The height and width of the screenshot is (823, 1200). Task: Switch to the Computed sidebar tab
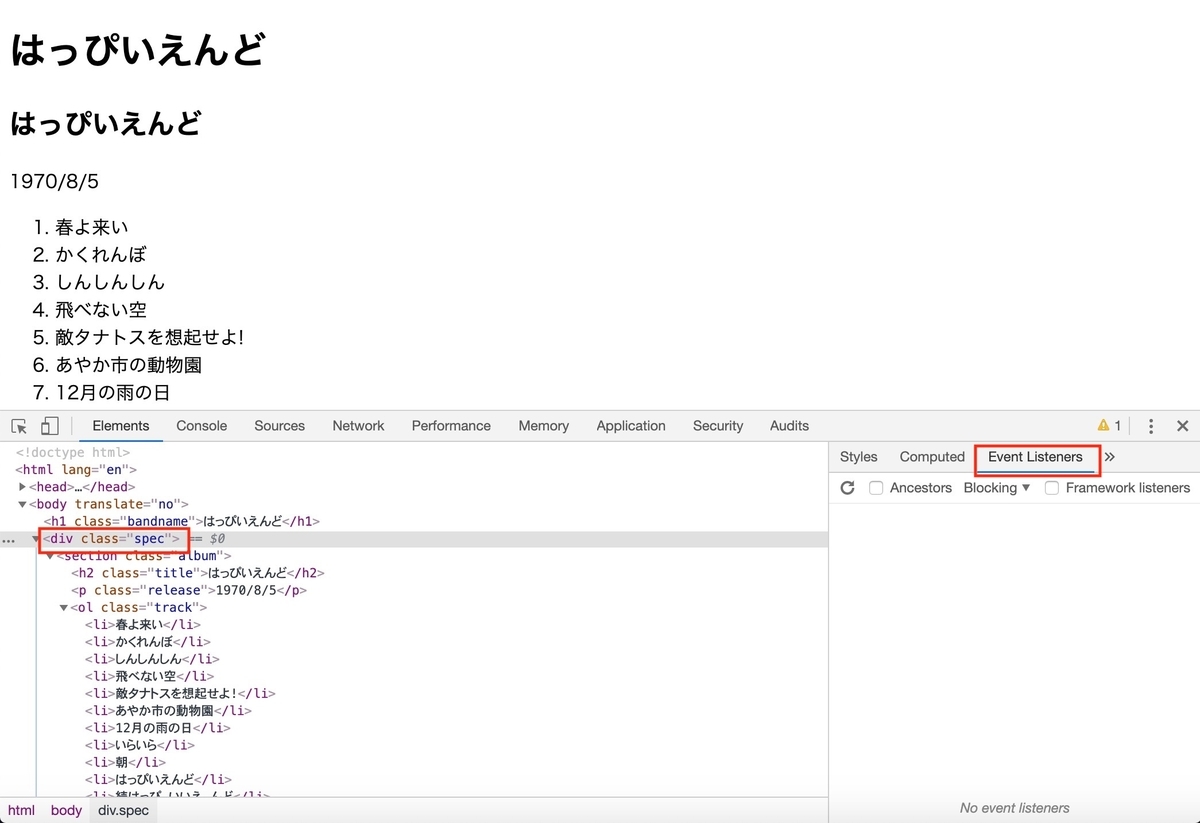(x=932, y=457)
